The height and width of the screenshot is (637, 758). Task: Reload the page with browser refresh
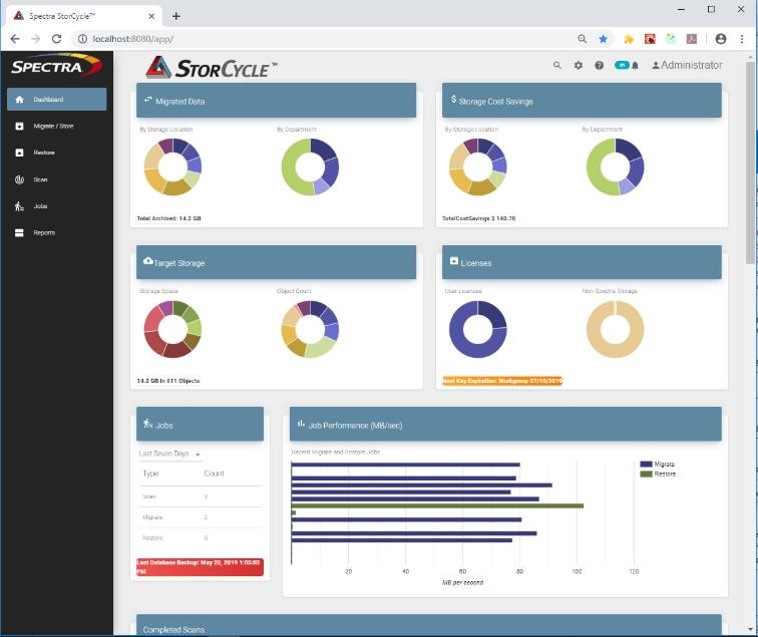coord(57,39)
